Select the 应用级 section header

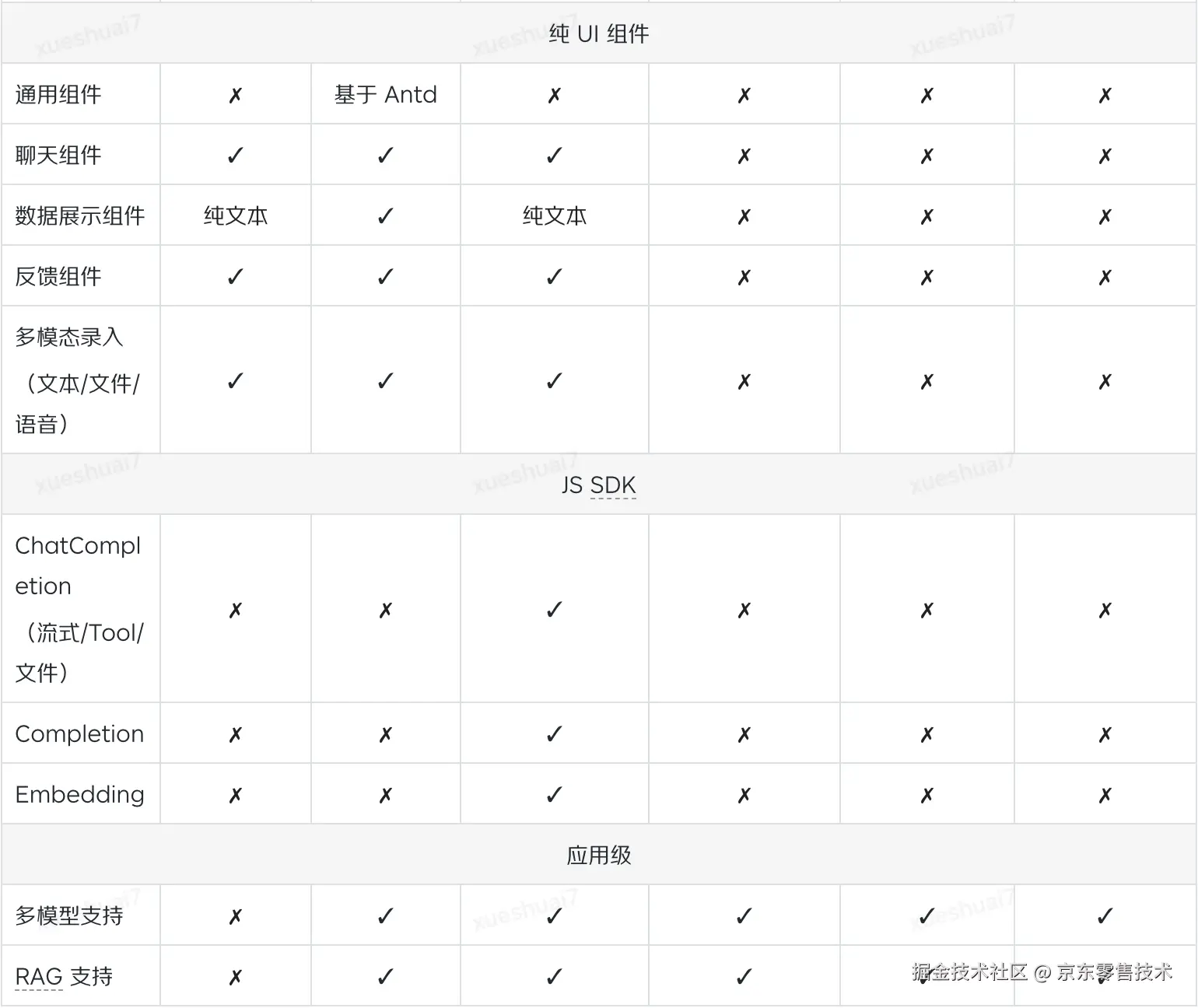coord(598,856)
